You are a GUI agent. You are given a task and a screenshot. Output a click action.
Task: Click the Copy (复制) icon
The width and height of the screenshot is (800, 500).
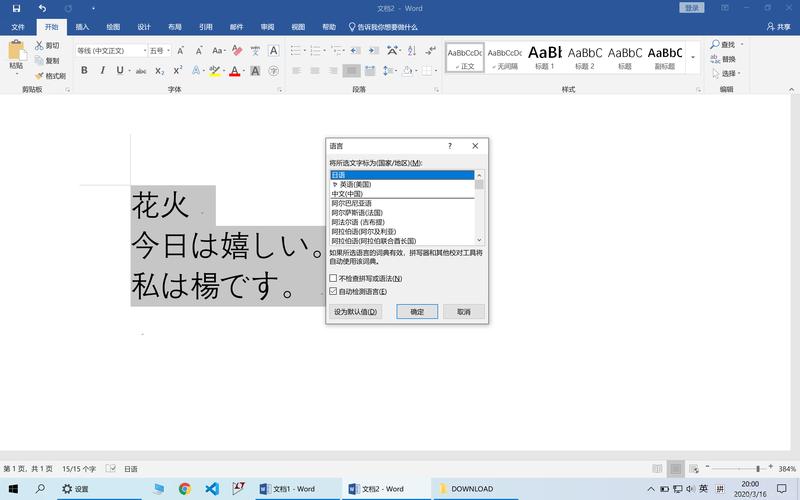coord(39,61)
